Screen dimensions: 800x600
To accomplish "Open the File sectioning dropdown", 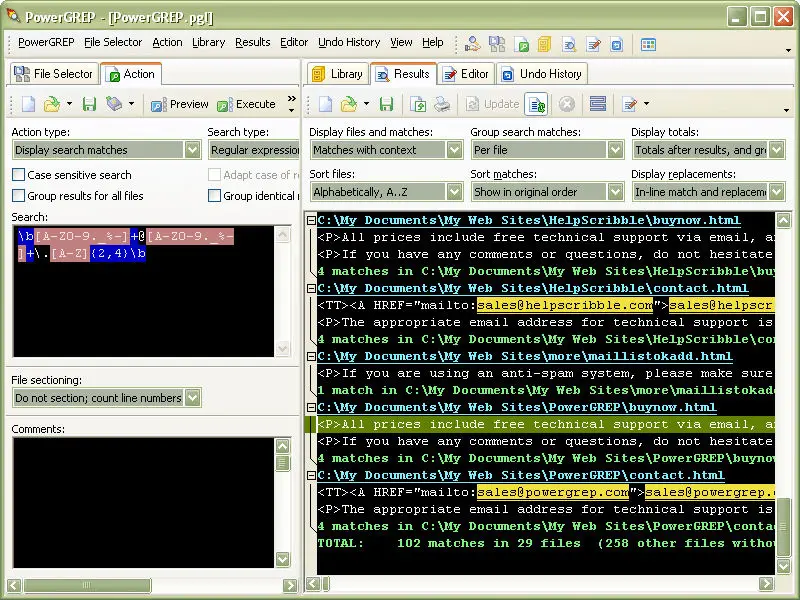I will pos(192,398).
